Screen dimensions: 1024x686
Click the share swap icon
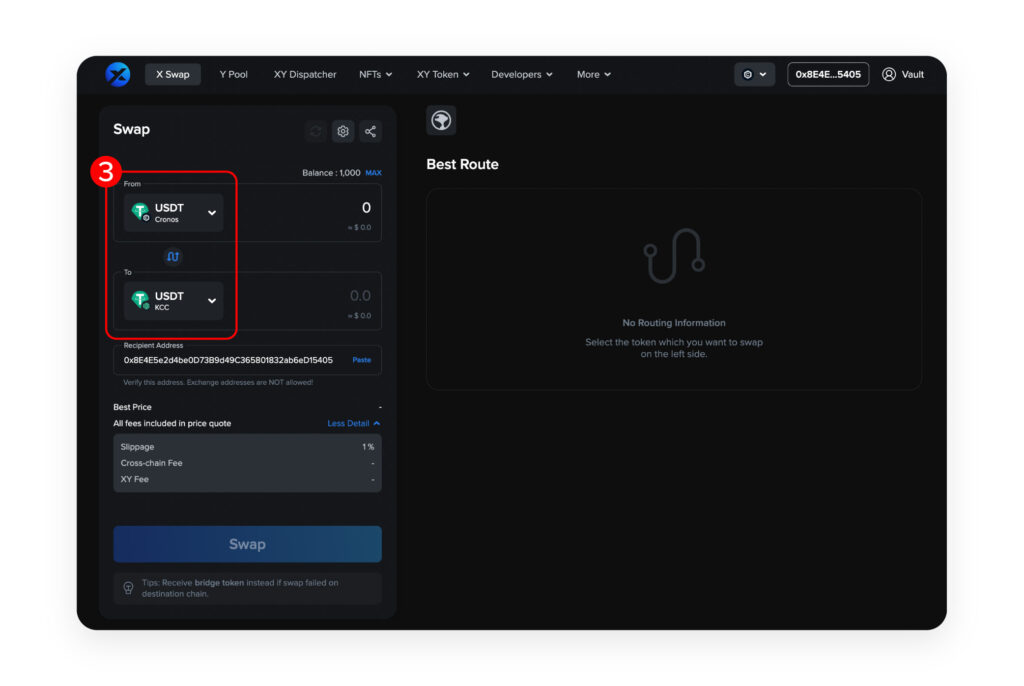[x=370, y=131]
